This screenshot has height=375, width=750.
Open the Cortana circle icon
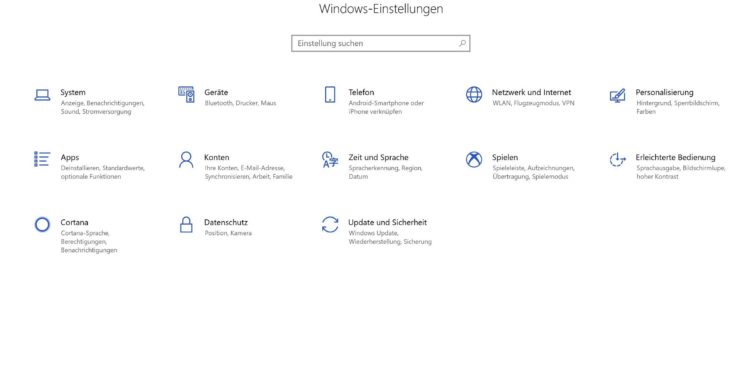(x=42, y=224)
